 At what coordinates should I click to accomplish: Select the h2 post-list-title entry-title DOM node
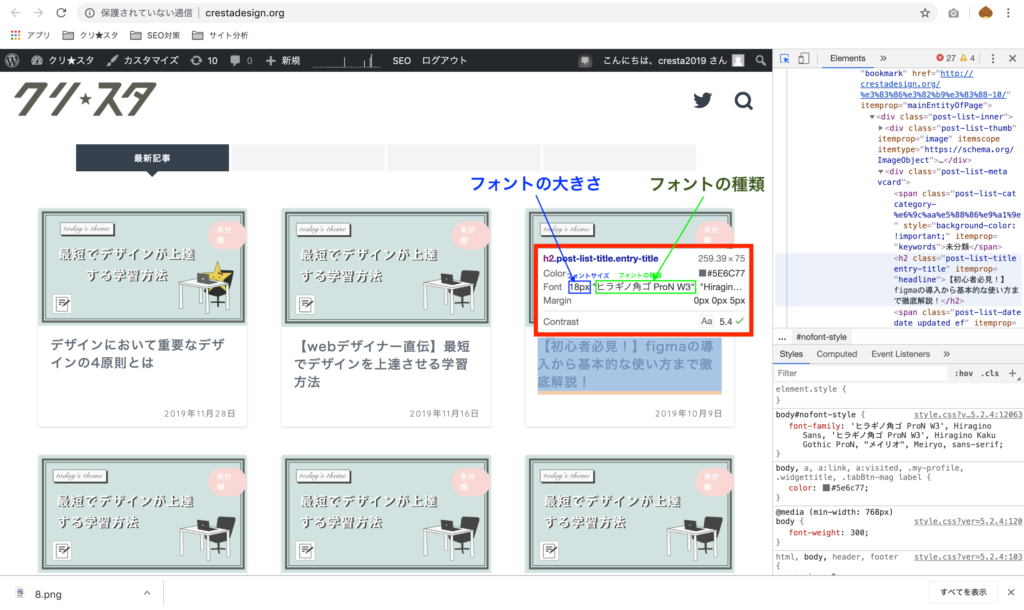899,280
